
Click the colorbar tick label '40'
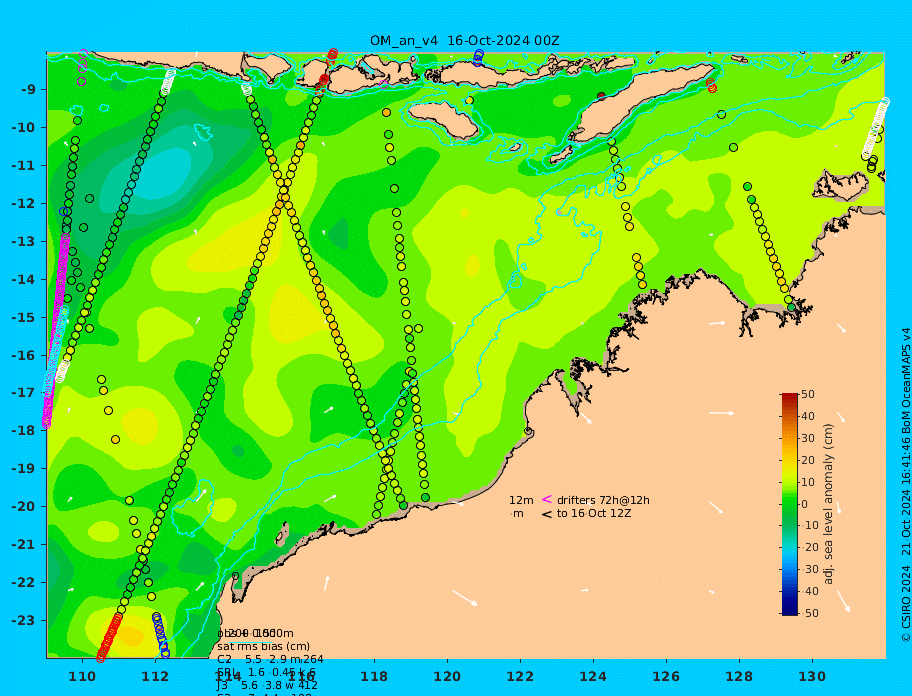[x=808, y=416]
